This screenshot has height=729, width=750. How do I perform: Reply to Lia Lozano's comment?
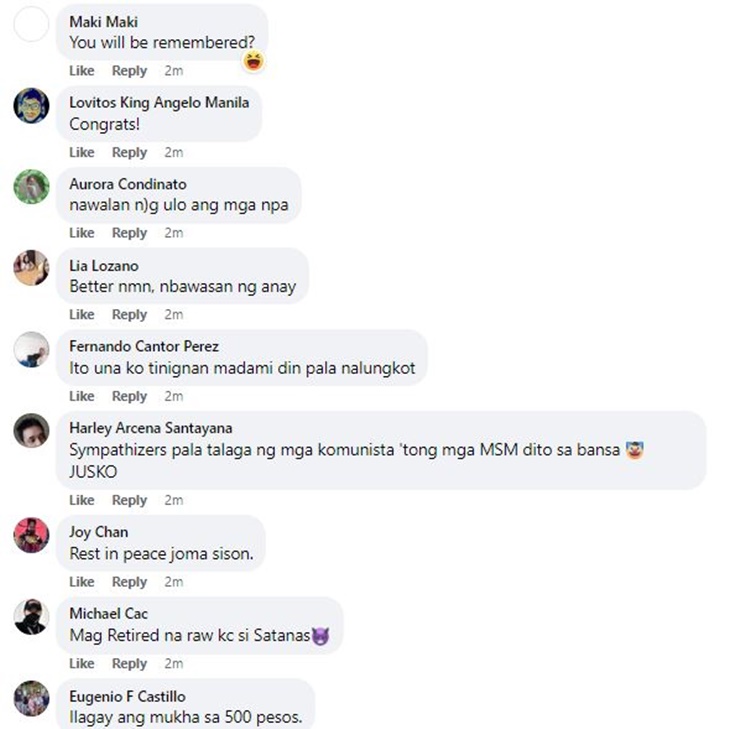[129, 315]
